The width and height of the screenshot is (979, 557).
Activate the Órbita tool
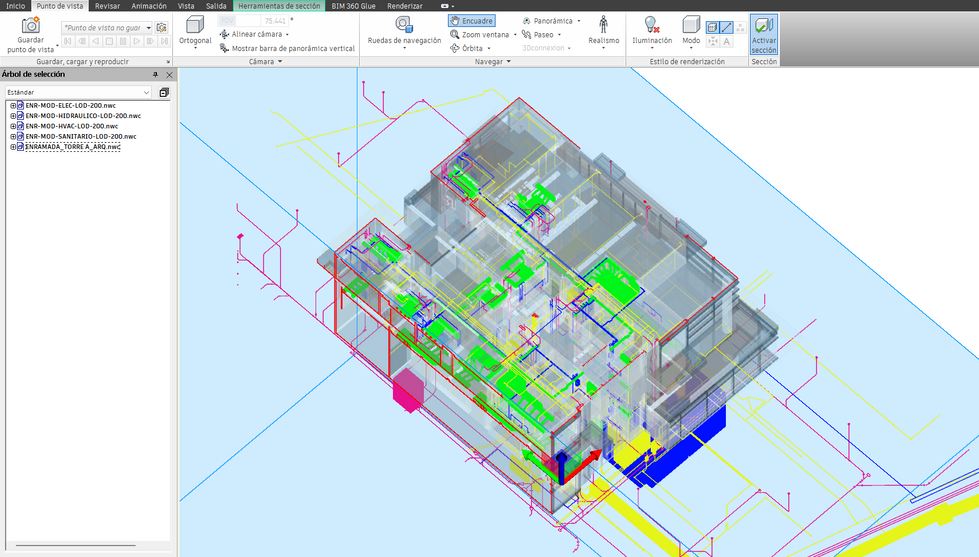[466, 48]
